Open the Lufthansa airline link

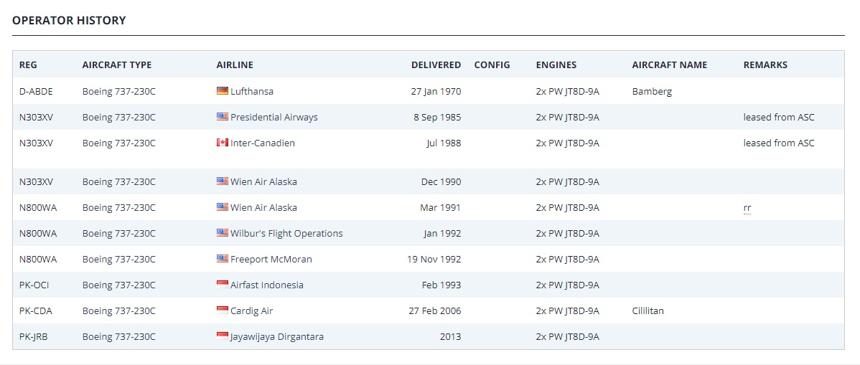pos(252,92)
